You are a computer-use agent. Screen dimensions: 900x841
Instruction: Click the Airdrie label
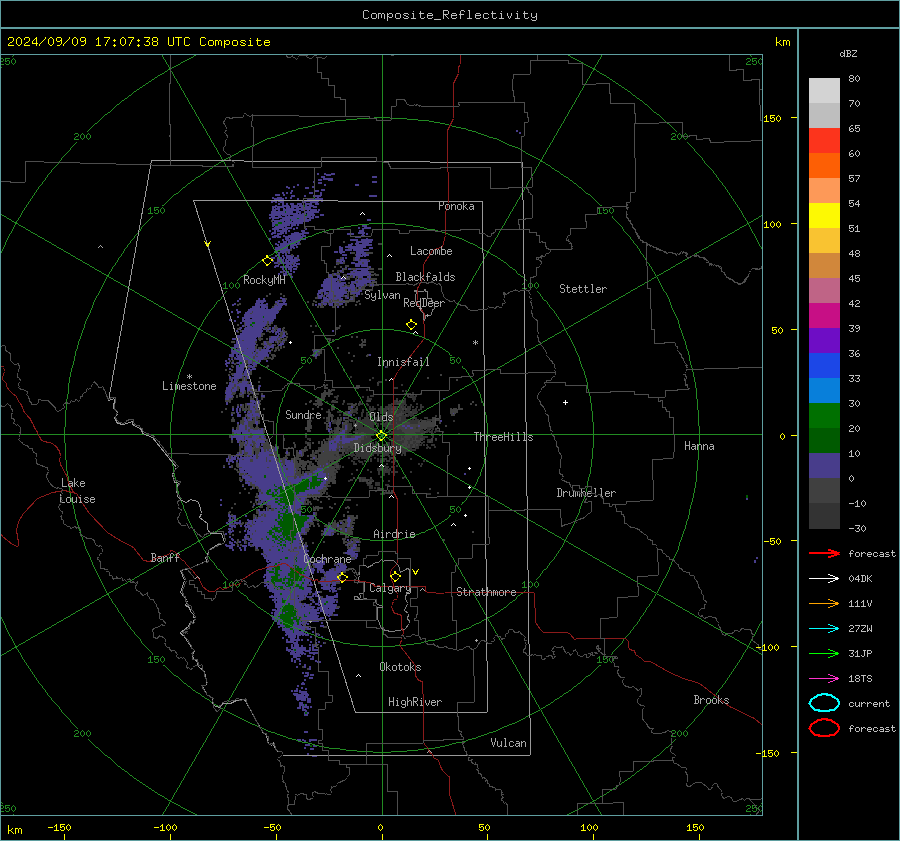click(x=394, y=534)
